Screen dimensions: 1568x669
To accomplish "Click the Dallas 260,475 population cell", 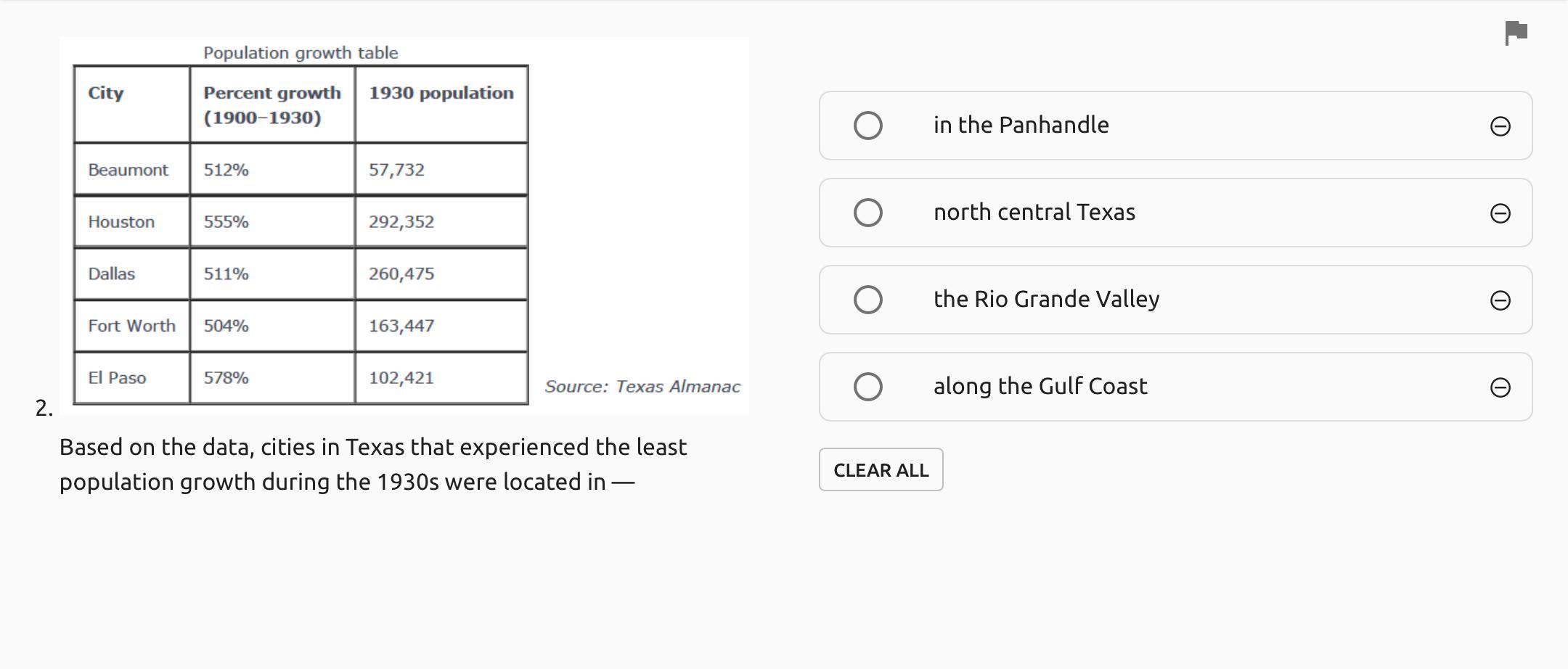I will 401,274.
